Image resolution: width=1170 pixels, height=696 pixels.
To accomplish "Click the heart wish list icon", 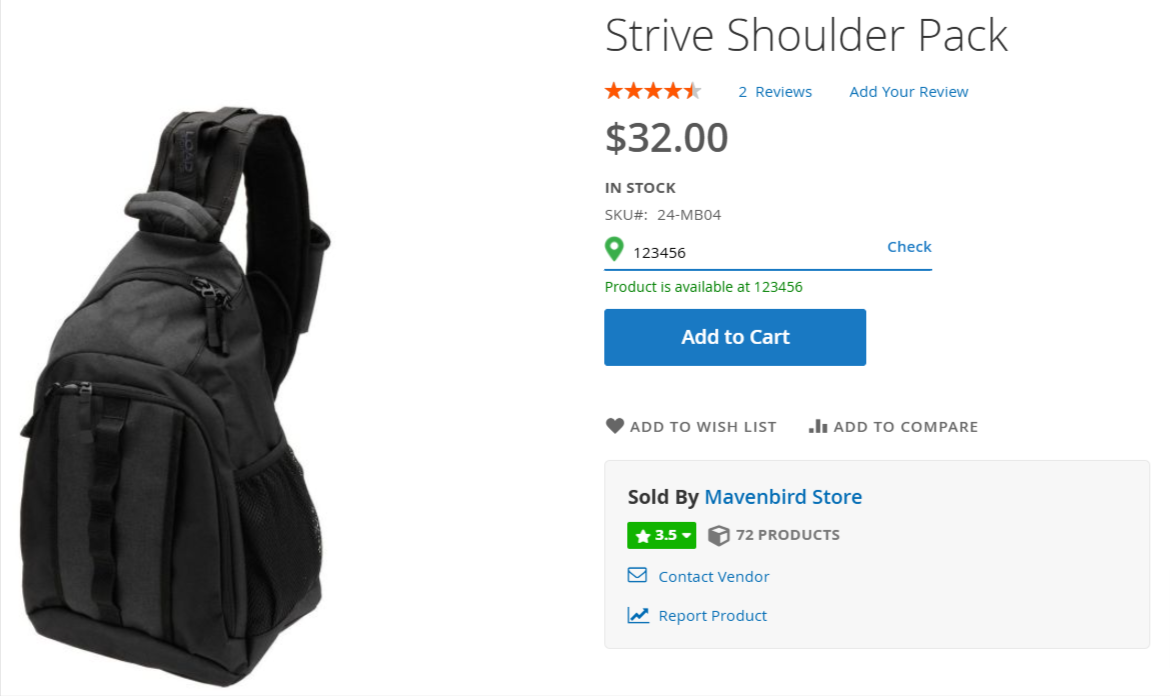I will pyautogui.click(x=615, y=426).
